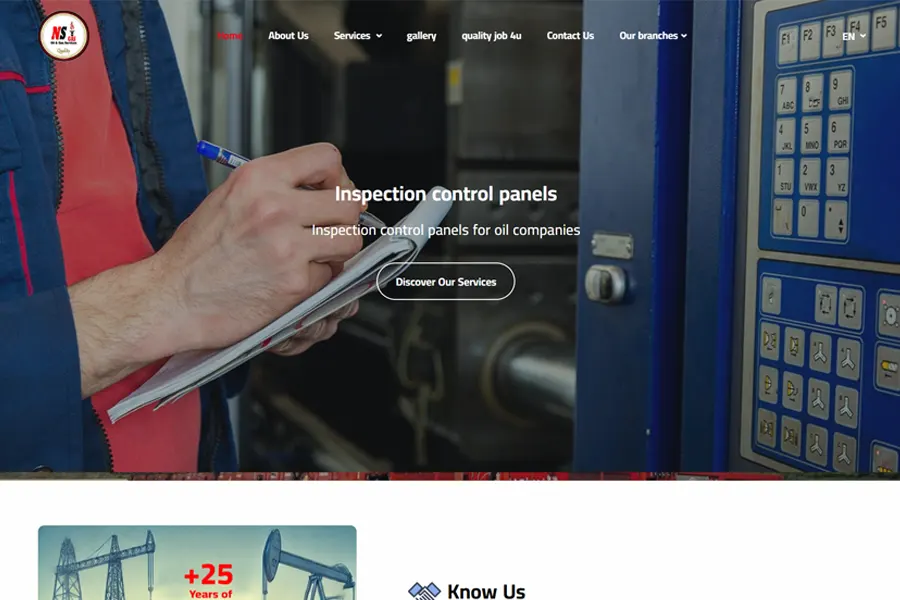Click the hero subtitle about oil companies
900x600 pixels.
tap(445, 230)
